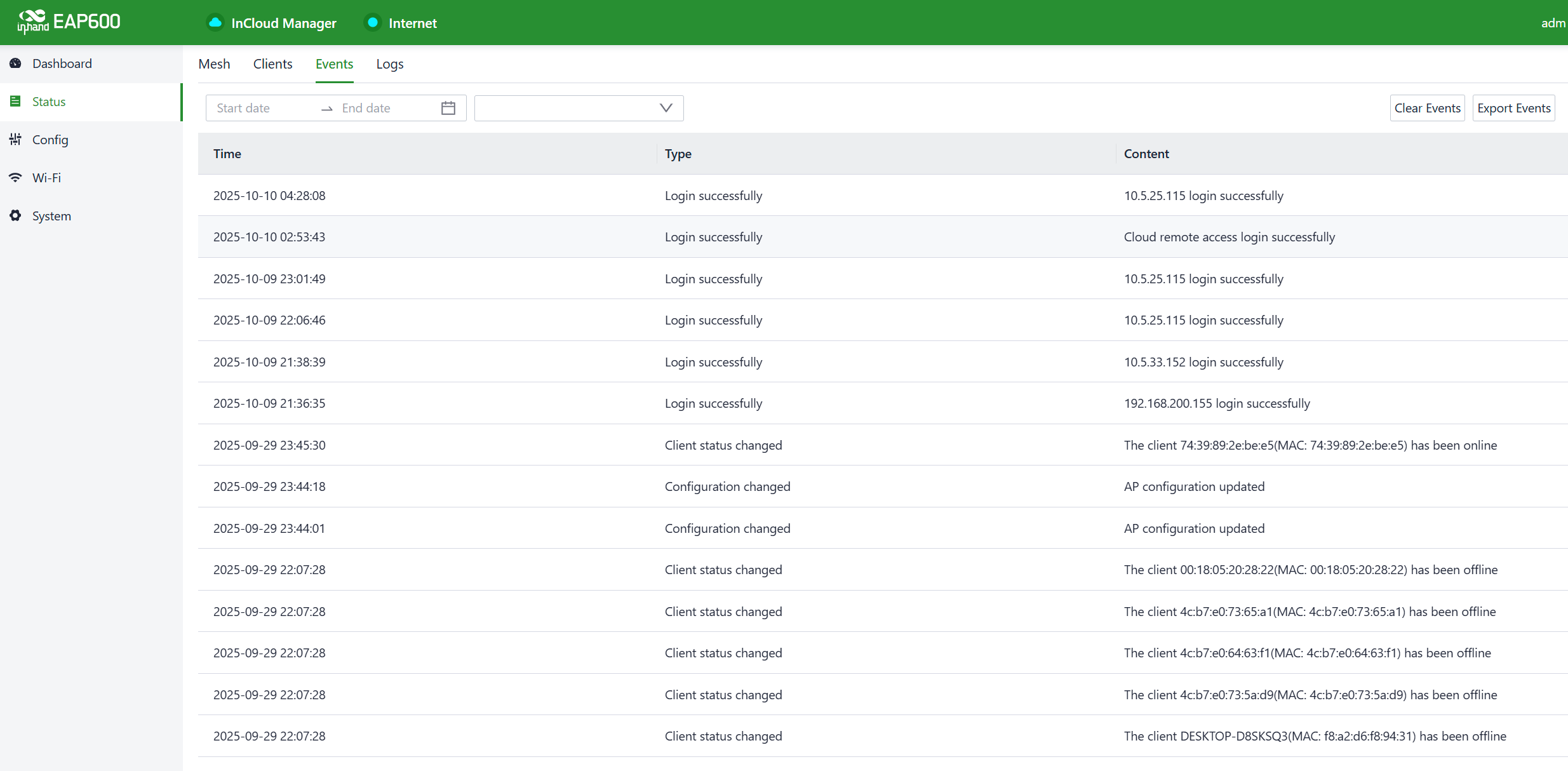The width and height of the screenshot is (1568, 771).
Task: Switch to the Logs tab
Action: 389,64
